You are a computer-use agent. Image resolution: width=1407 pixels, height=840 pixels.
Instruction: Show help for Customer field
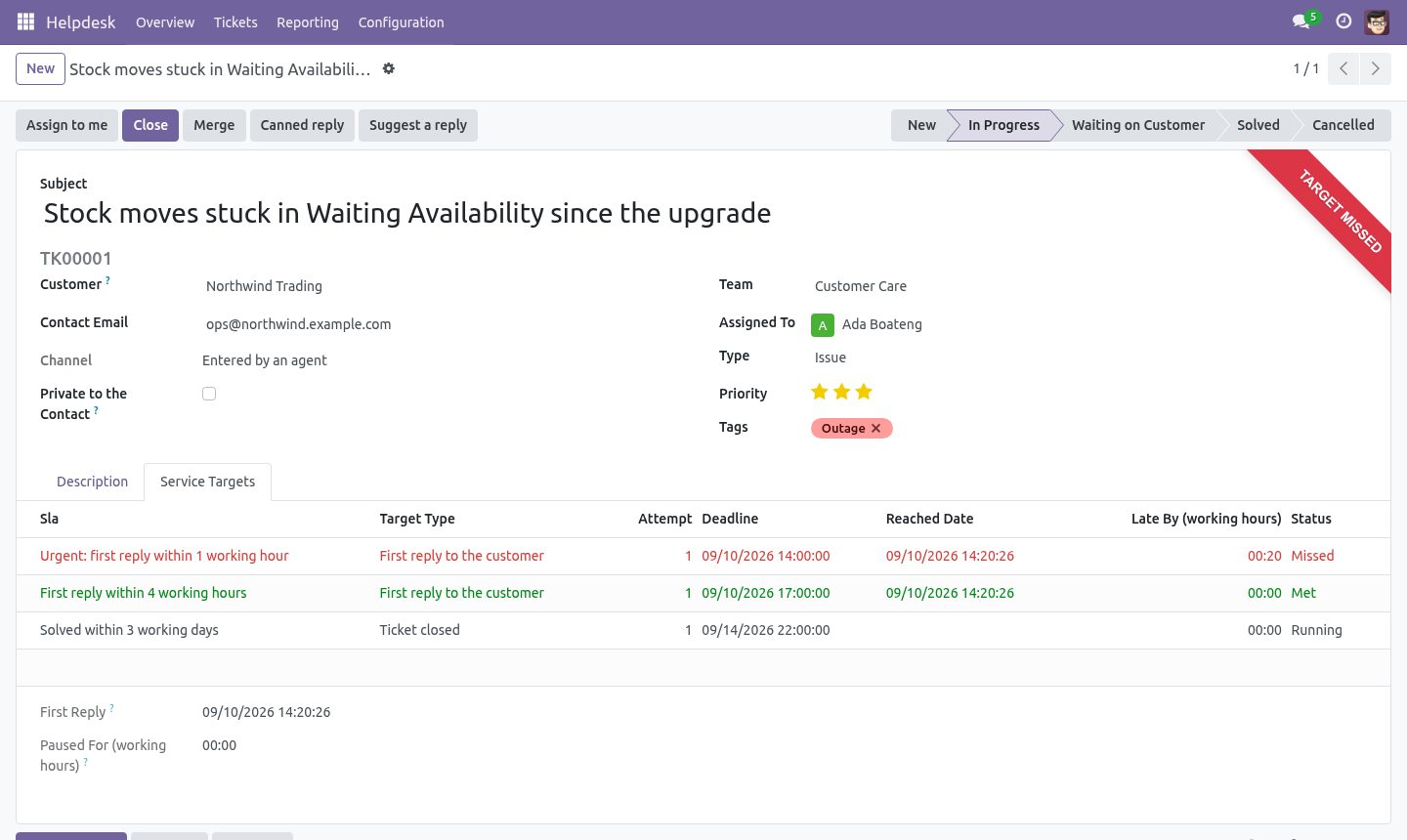(107, 280)
